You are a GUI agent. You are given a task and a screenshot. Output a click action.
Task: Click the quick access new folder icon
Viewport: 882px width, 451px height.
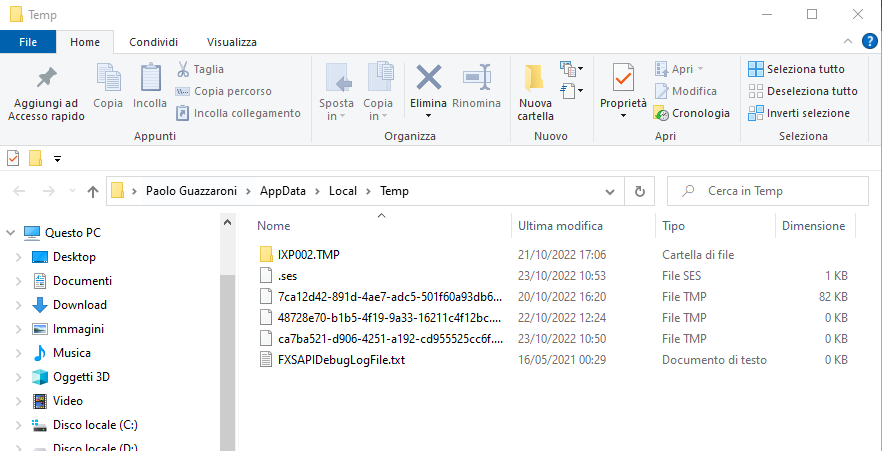35,159
